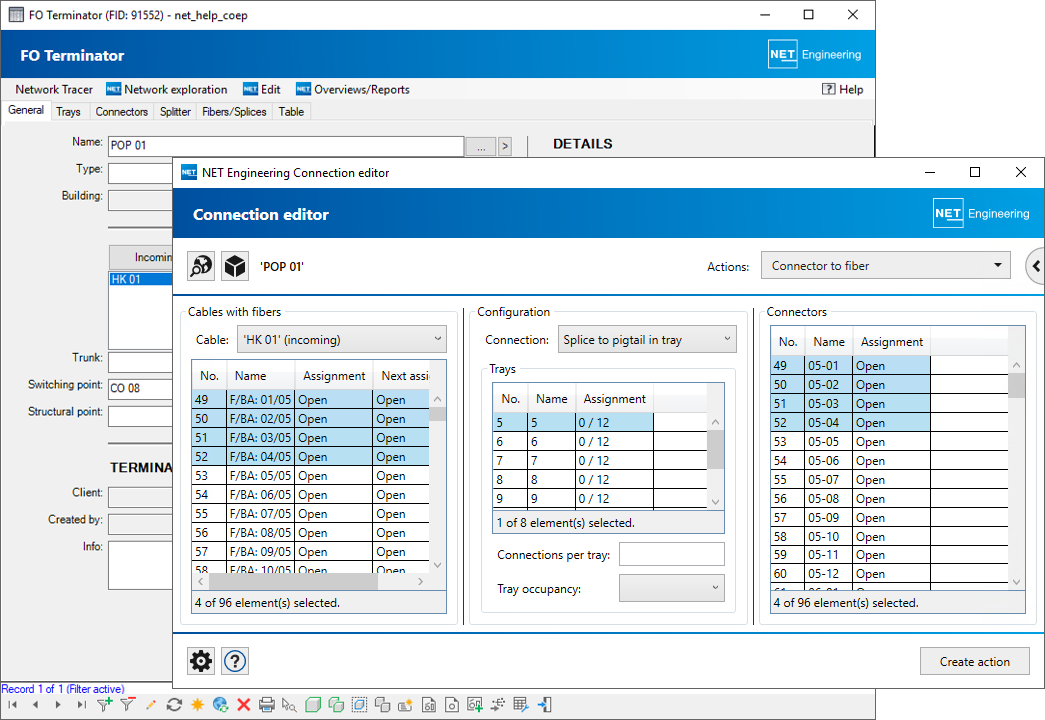
Task: Click the gray overlapping squares icon
Action: coord(383,705)
